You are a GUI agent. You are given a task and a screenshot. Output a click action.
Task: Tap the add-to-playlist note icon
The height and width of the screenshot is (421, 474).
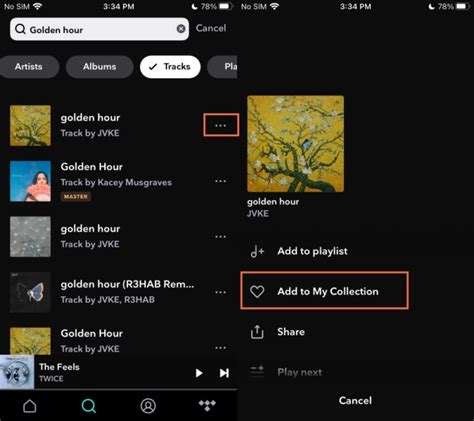tap(257, 251)
